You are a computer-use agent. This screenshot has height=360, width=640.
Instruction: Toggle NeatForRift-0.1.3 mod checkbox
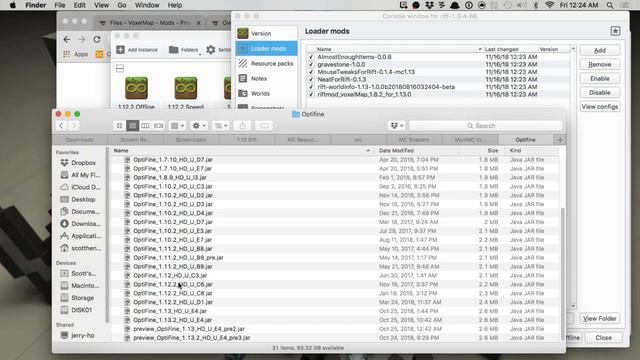[x=311, y=79]
